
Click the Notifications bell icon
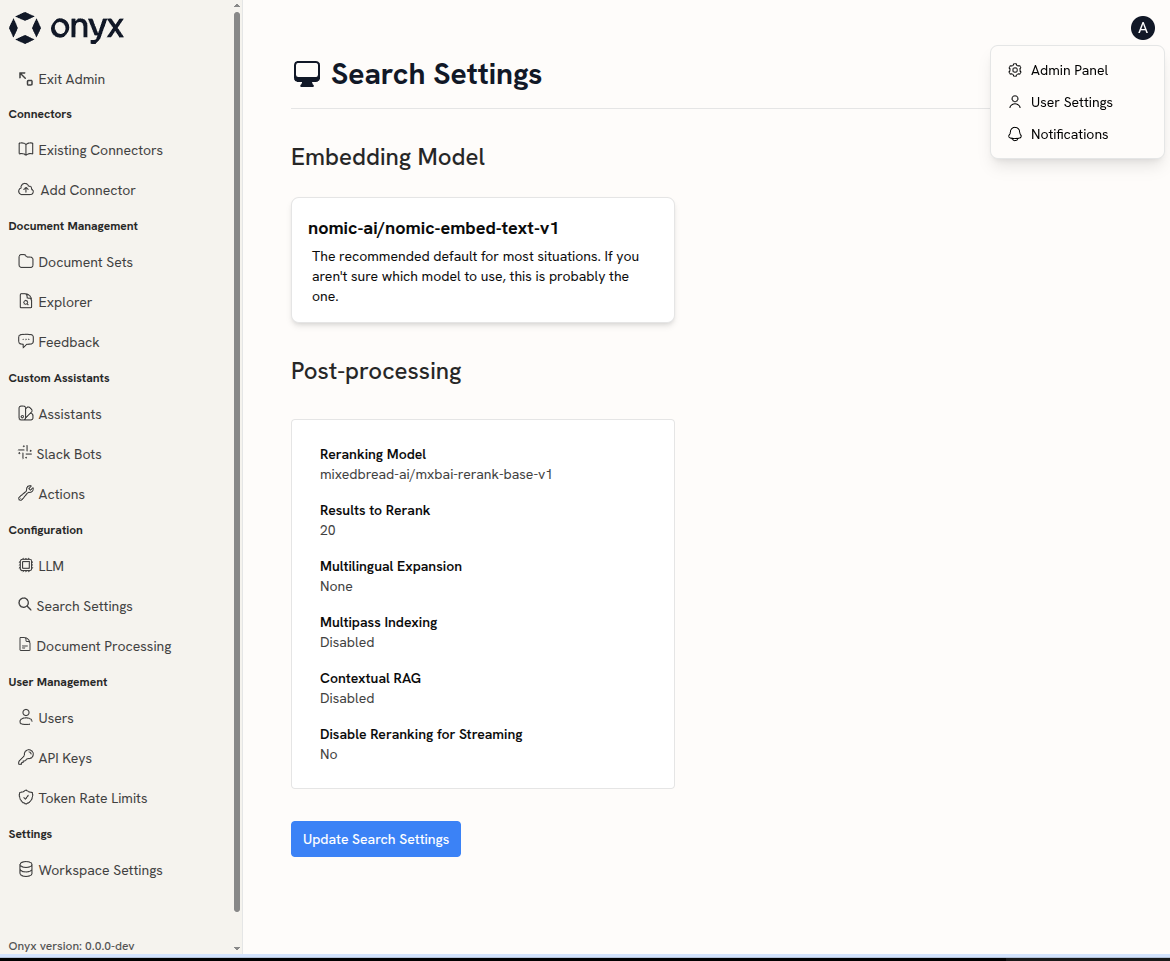tap(1015, 134)
